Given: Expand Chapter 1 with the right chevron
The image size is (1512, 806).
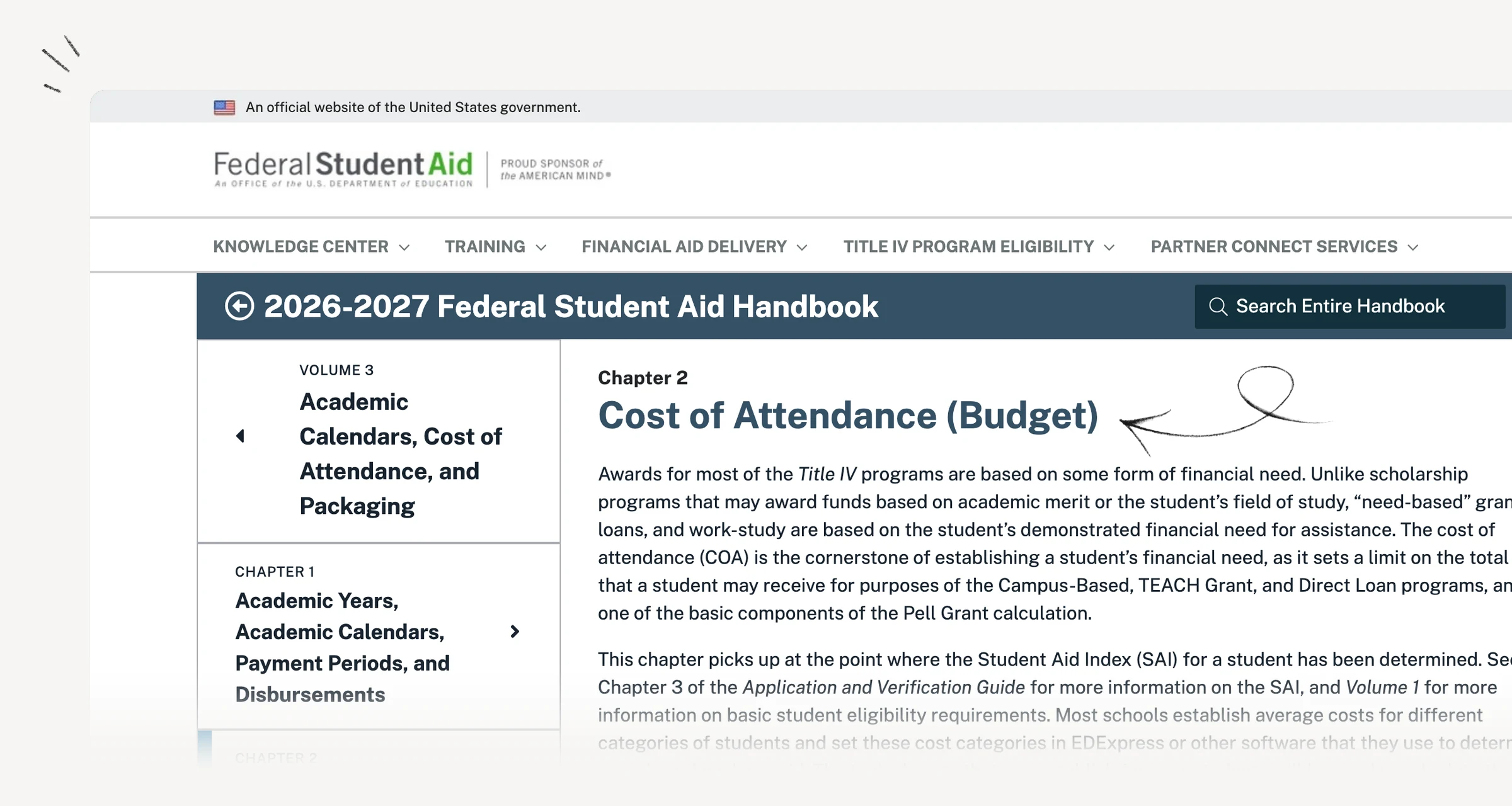Looking at the screenshot, I should 515,632.
